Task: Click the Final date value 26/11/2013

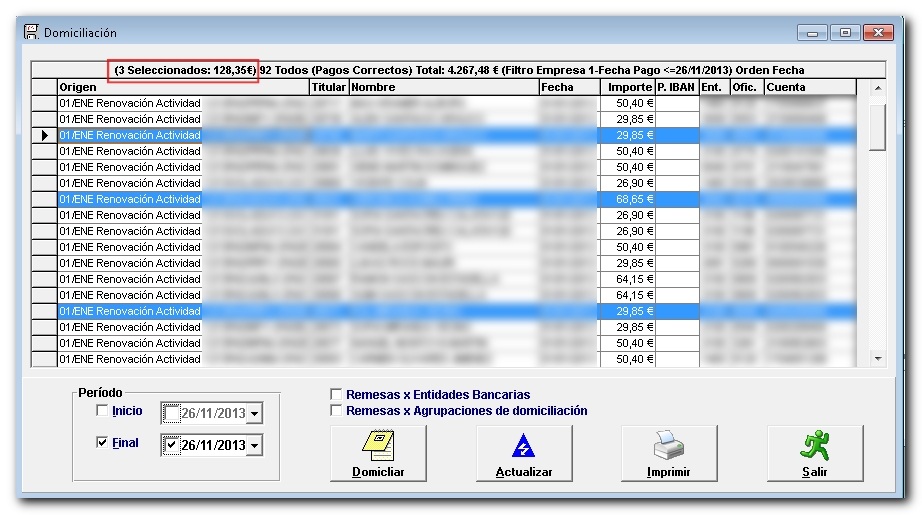Action: pos(213,445)
